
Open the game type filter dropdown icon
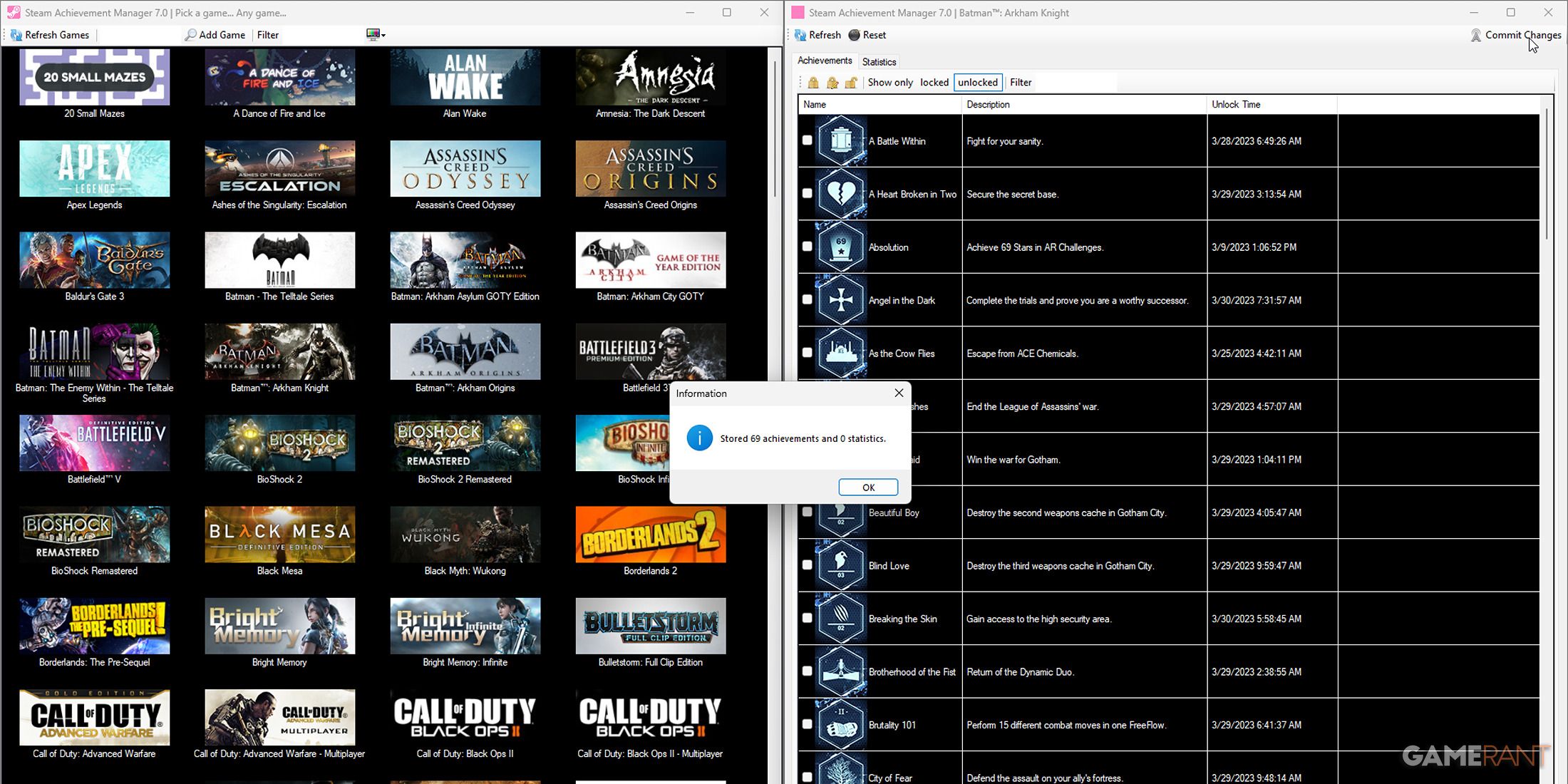376,35
